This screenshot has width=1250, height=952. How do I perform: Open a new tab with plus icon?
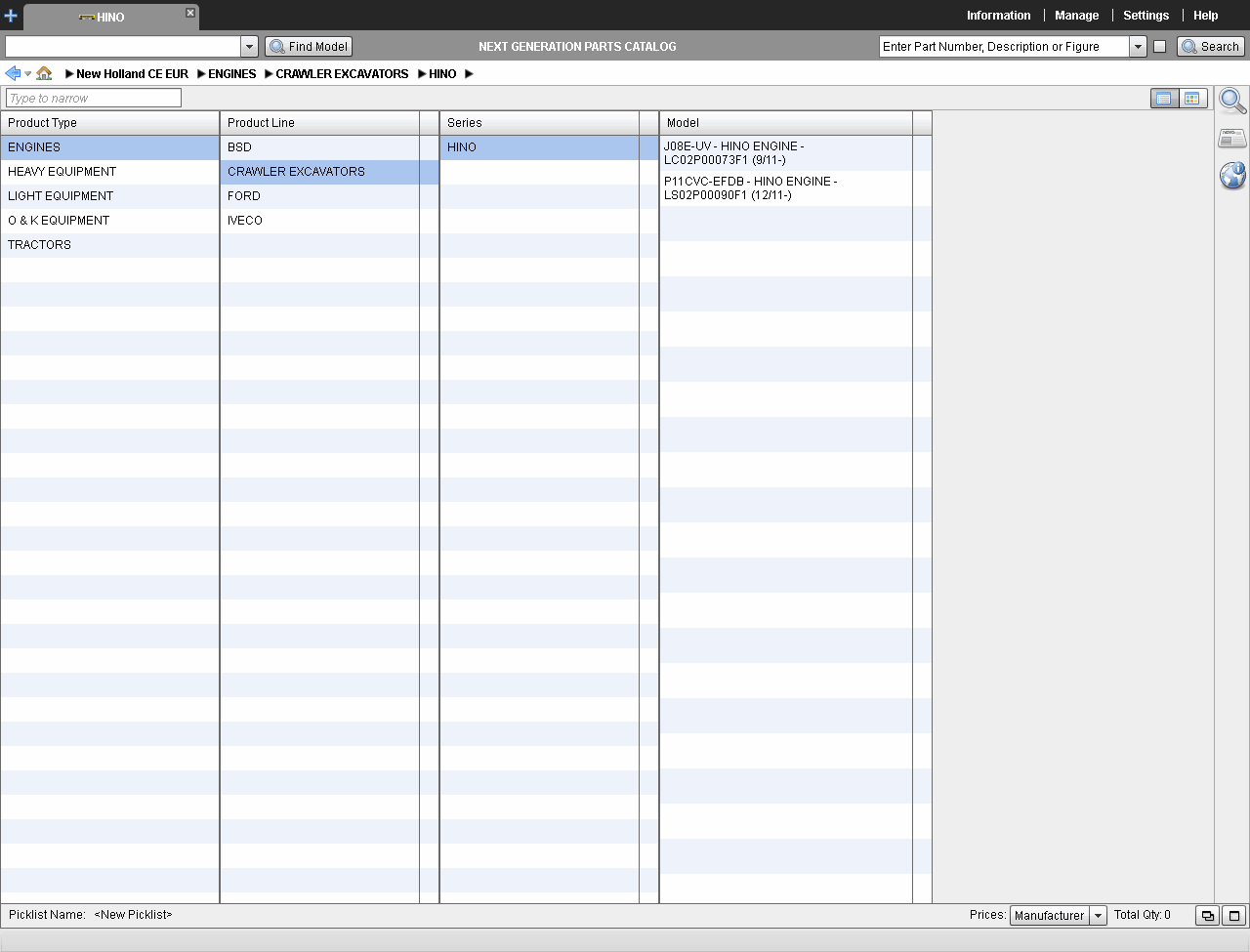tap(11, 16)
